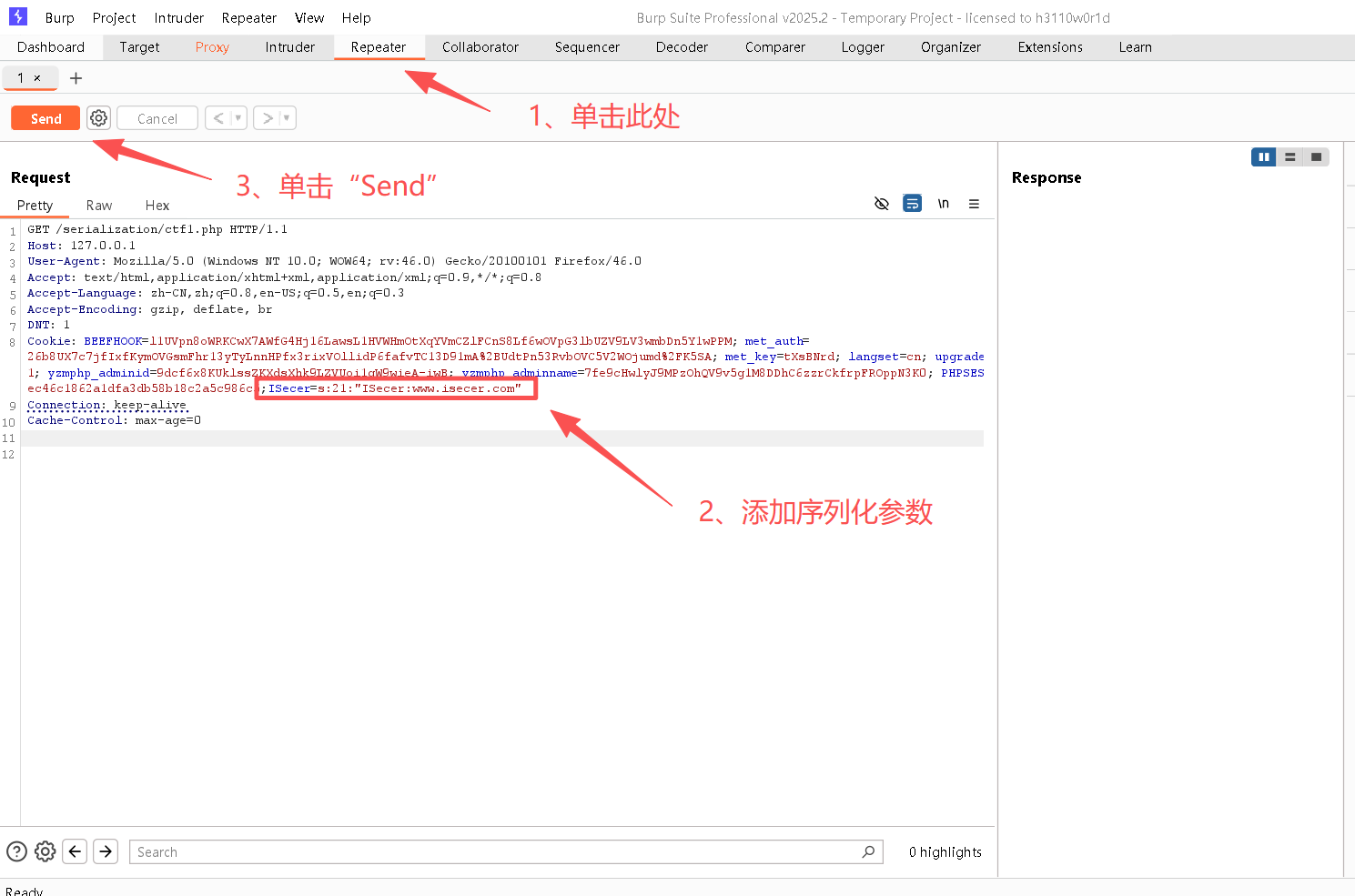Switch to side-by-side layout view
The width and height of the screenshot is (1355, 896).
tap(1264, 157)
